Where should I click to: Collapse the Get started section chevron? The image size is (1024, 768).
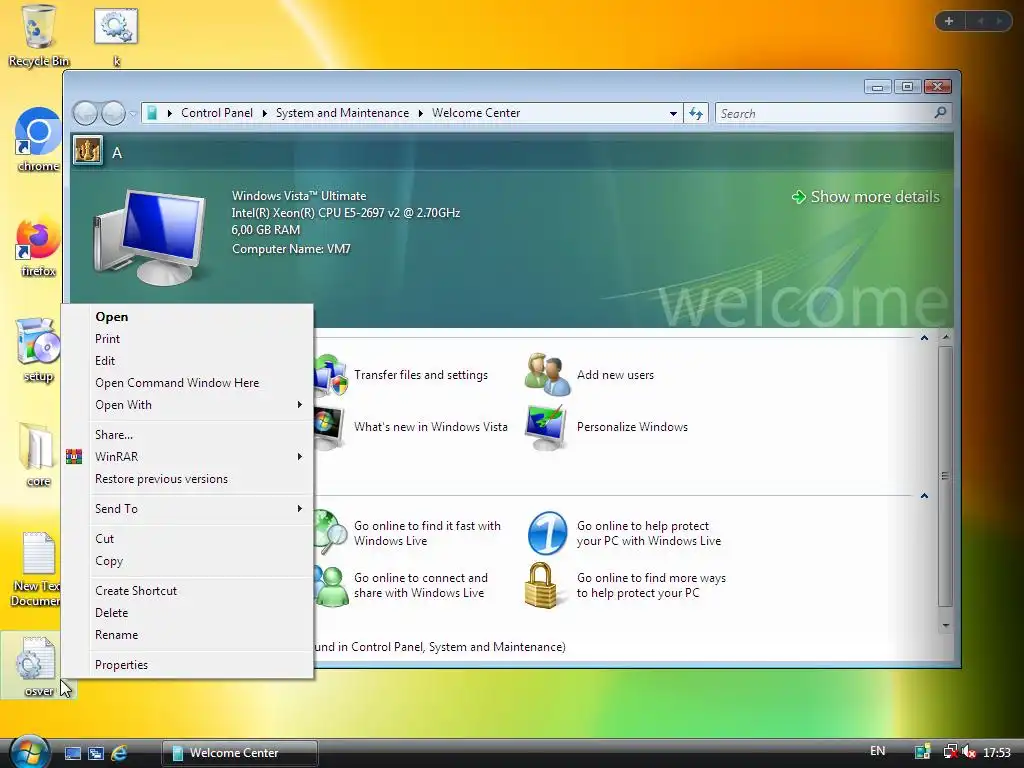(x=924, y=338)
